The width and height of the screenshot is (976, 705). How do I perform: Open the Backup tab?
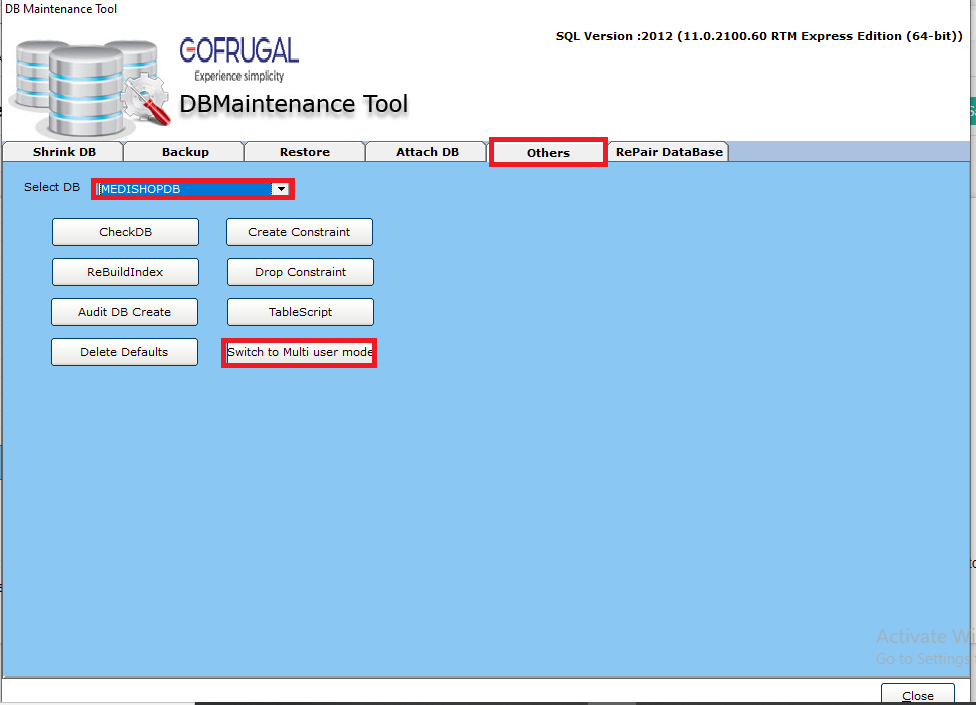(185, 152)
